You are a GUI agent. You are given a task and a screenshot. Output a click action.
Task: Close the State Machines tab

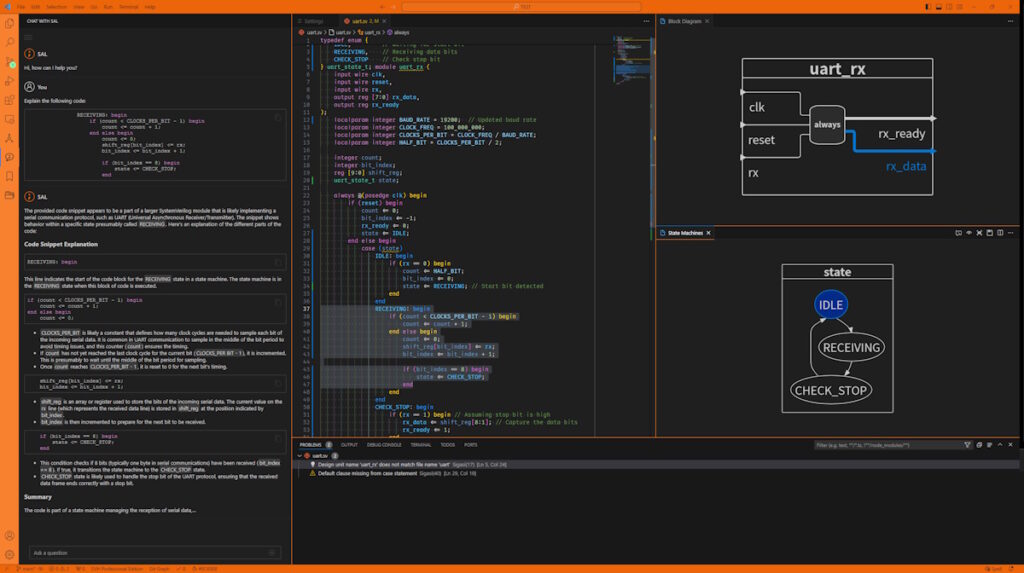710,233
